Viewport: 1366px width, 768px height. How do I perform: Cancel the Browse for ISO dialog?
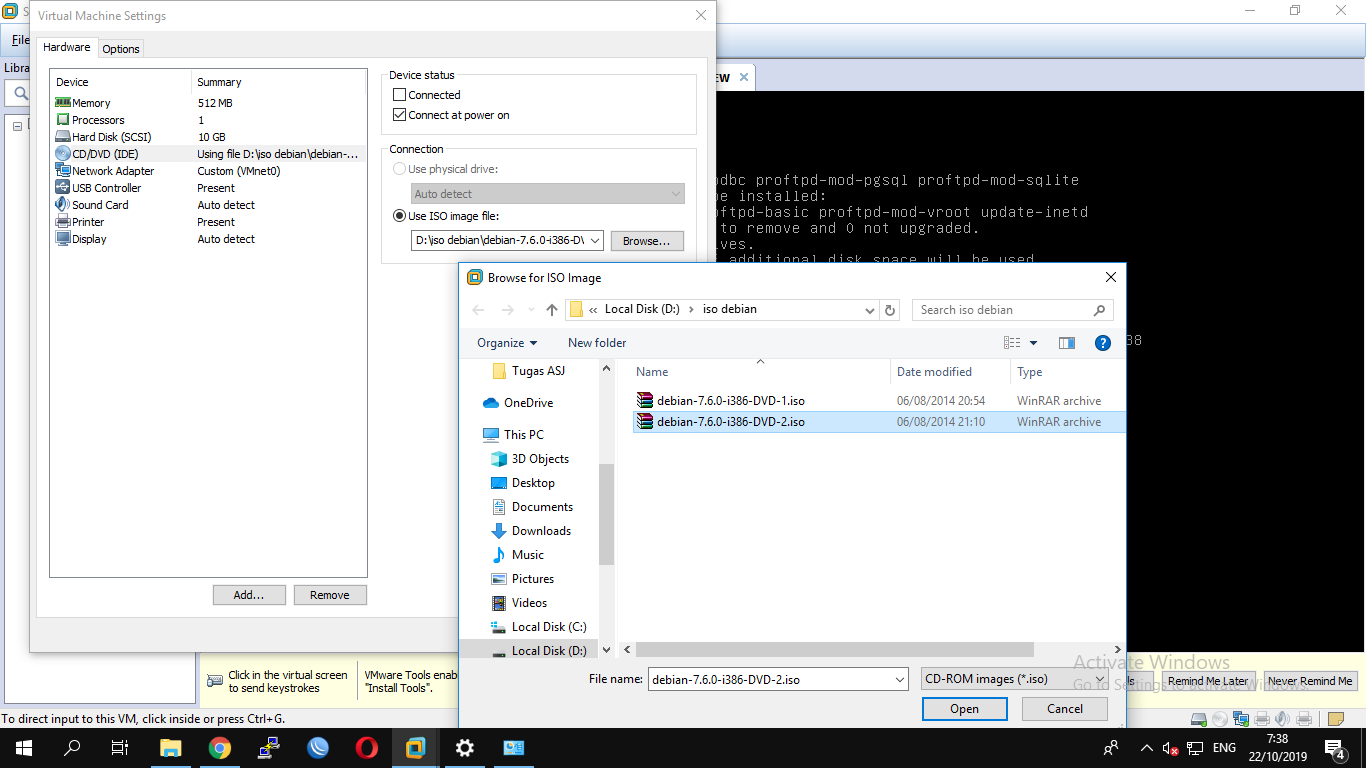[1065, 709]
